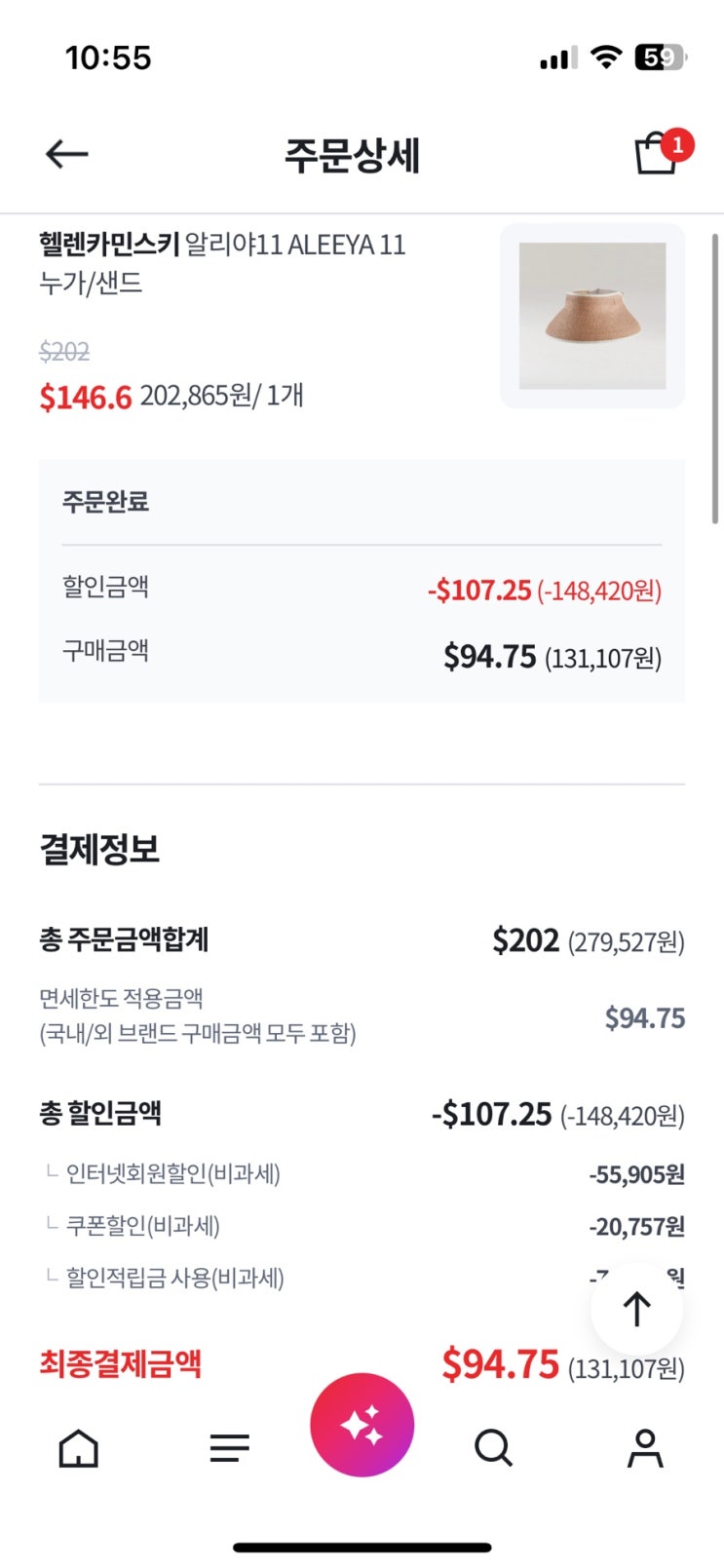
Task: Open the shopping bag cart
Action: [x=655, y=156]
